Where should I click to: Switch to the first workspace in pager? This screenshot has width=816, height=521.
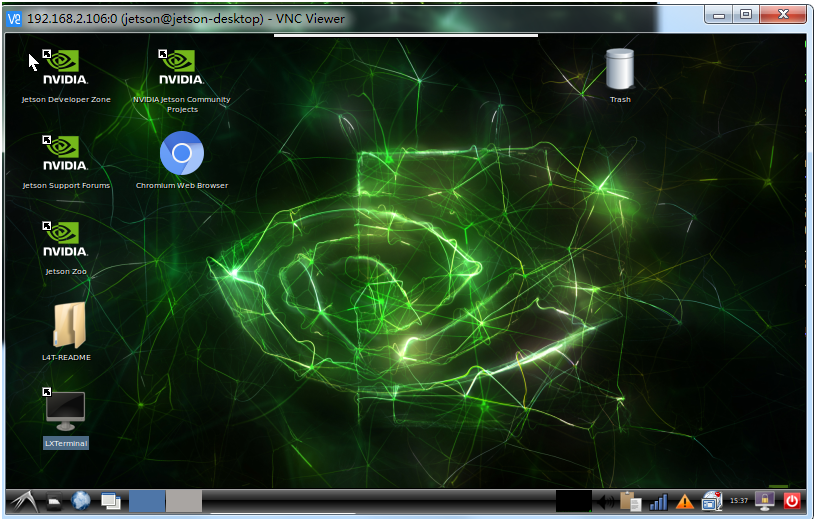click(147, 501)
